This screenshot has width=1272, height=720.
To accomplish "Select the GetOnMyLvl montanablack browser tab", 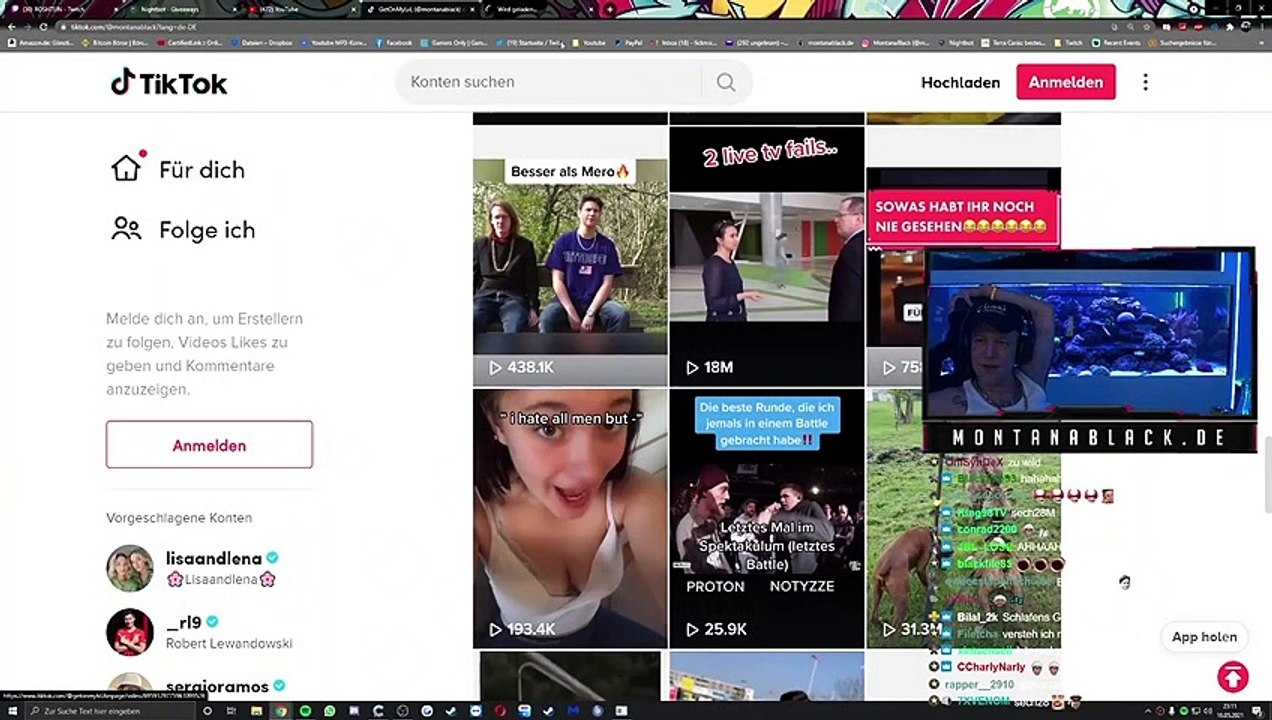I will pos(420,9).
